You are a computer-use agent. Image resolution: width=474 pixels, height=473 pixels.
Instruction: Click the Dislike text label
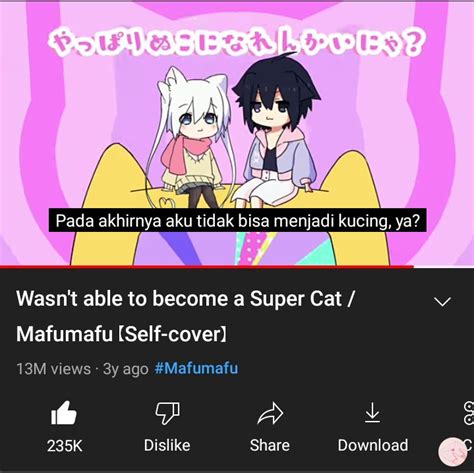[x=167, y=445]
